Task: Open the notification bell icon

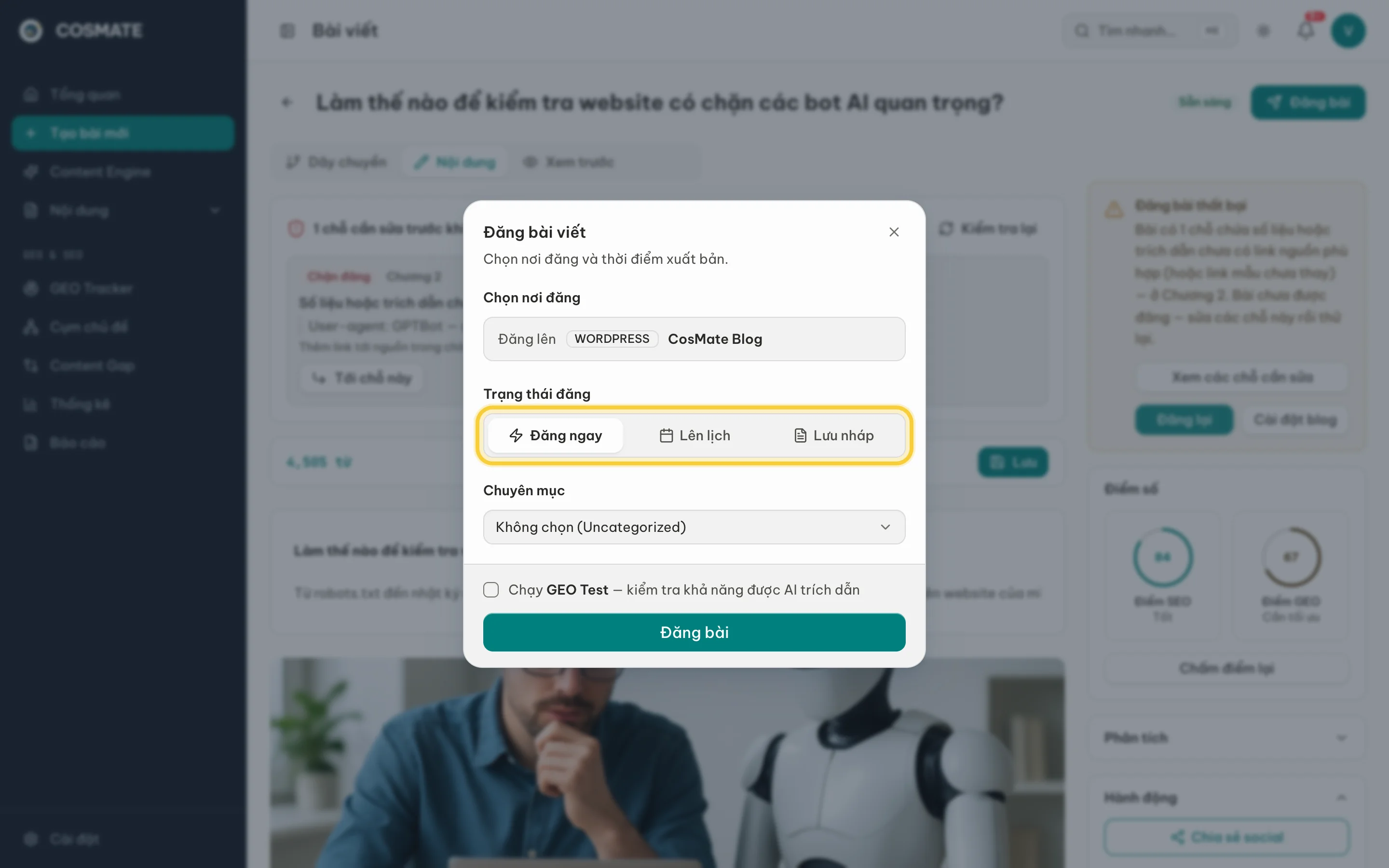Action: [1306, 30]
